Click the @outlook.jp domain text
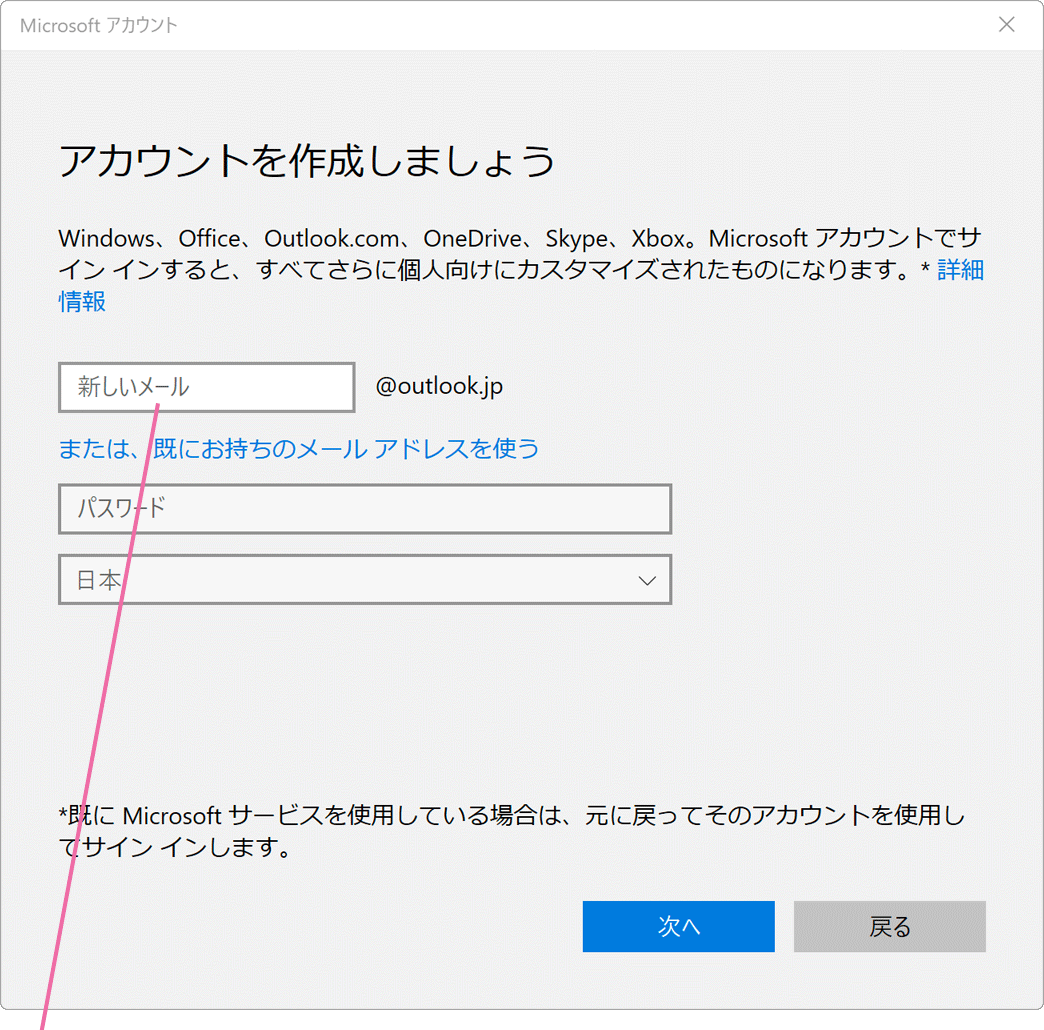The height and width of the screenshot is (1030, 1044). point(439,387)
